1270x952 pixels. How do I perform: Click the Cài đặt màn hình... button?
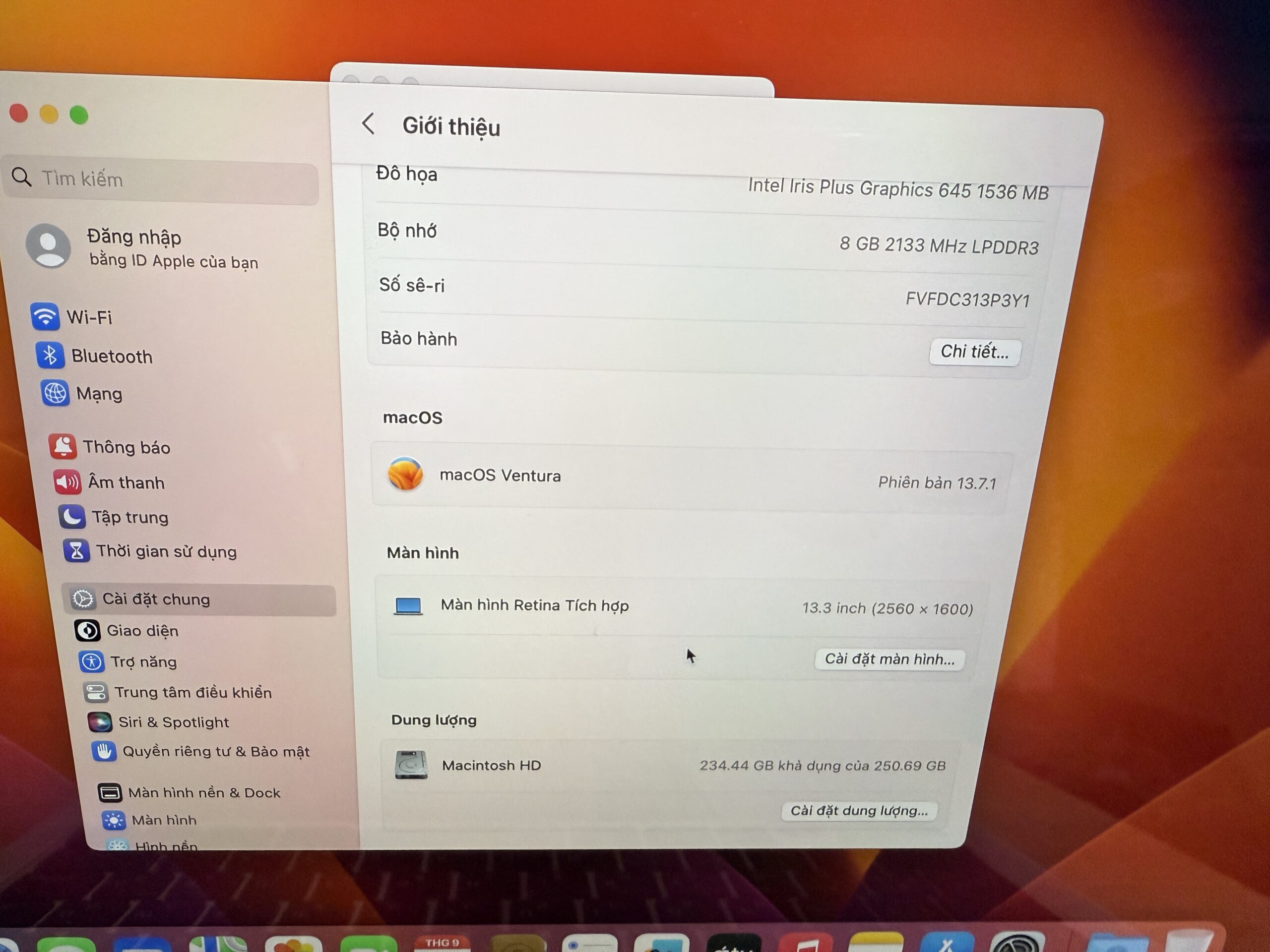pos(889,659)
